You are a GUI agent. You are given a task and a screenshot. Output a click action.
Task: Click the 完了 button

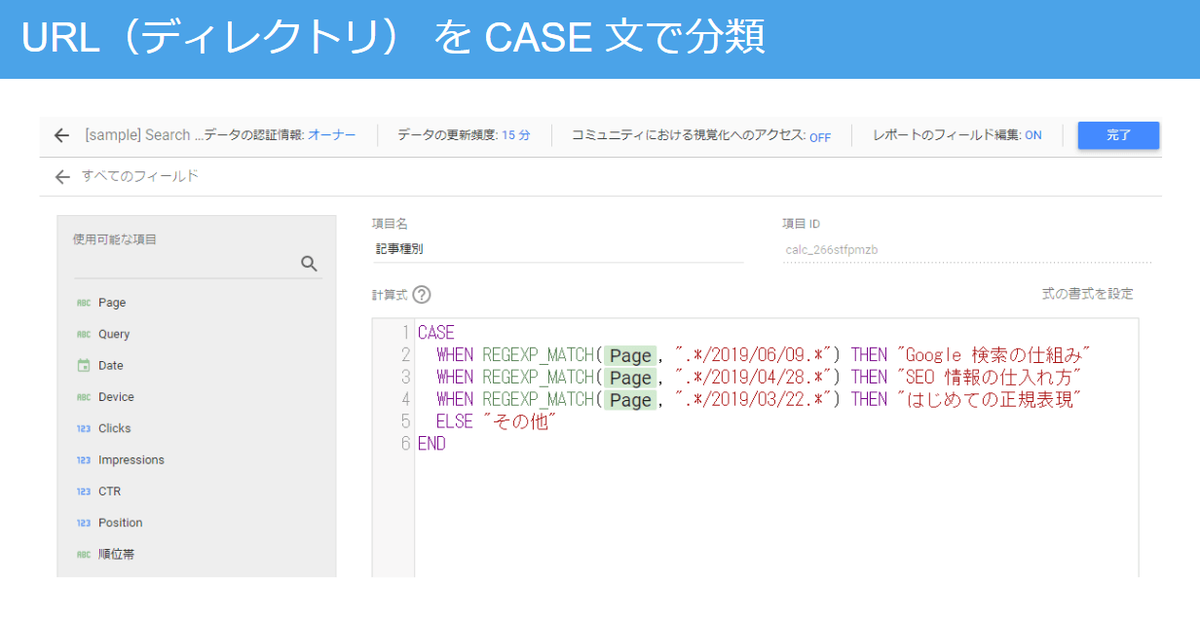click(x=1118, y=135)
